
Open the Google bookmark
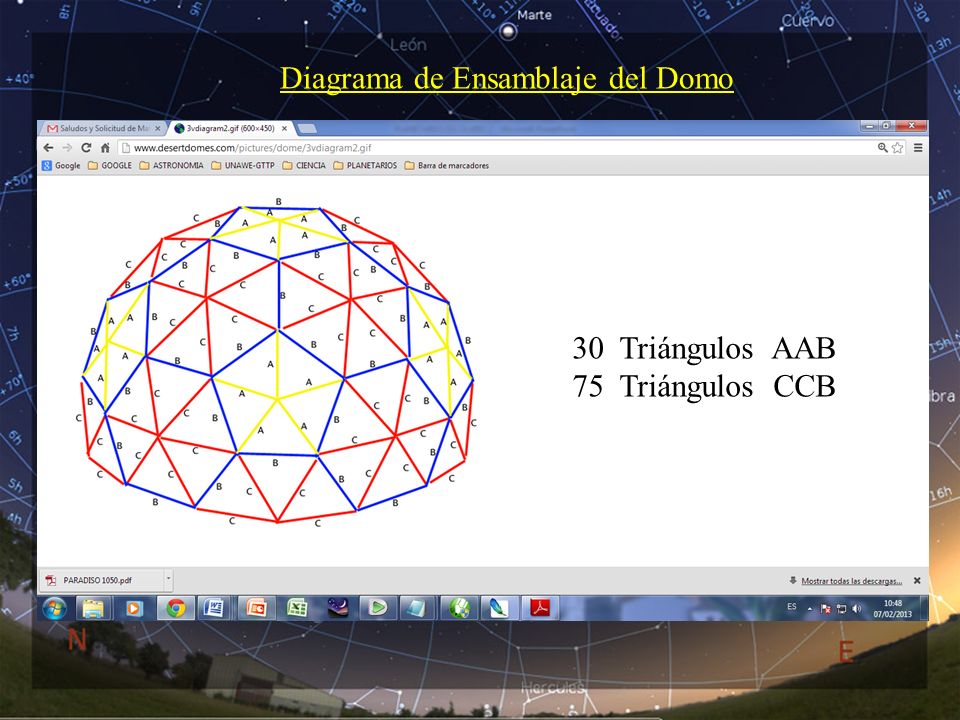click(x=61, y=165)
